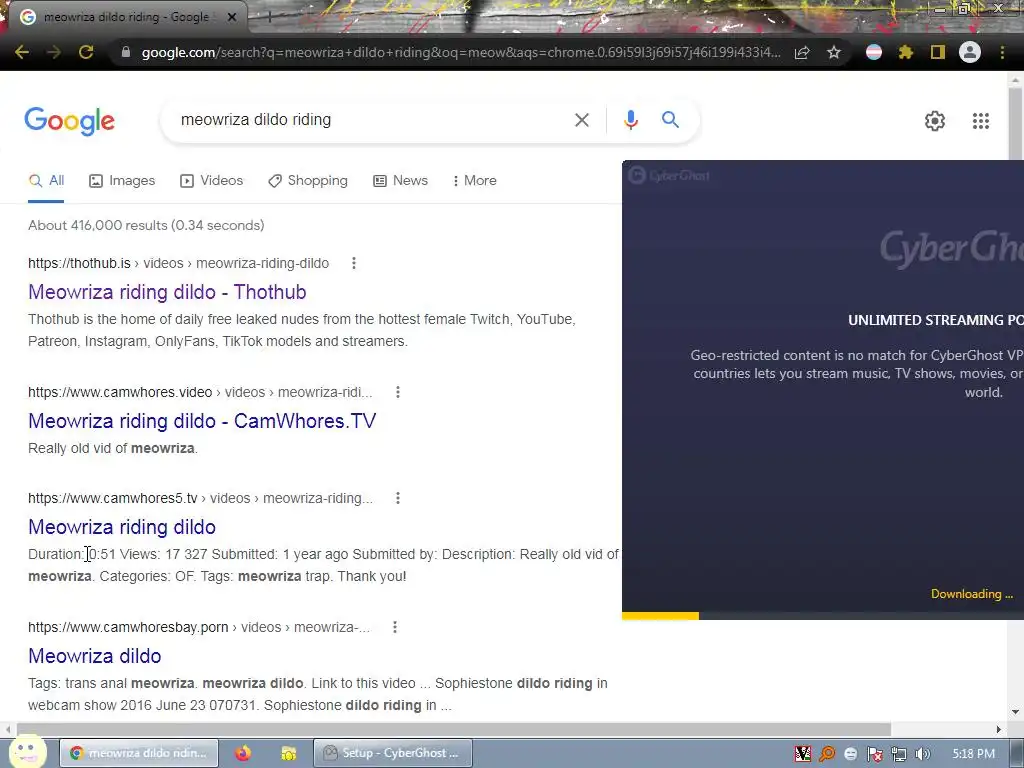Share this page from the address bar
The image size is (1024, 768).
click(x=802, y=52)
